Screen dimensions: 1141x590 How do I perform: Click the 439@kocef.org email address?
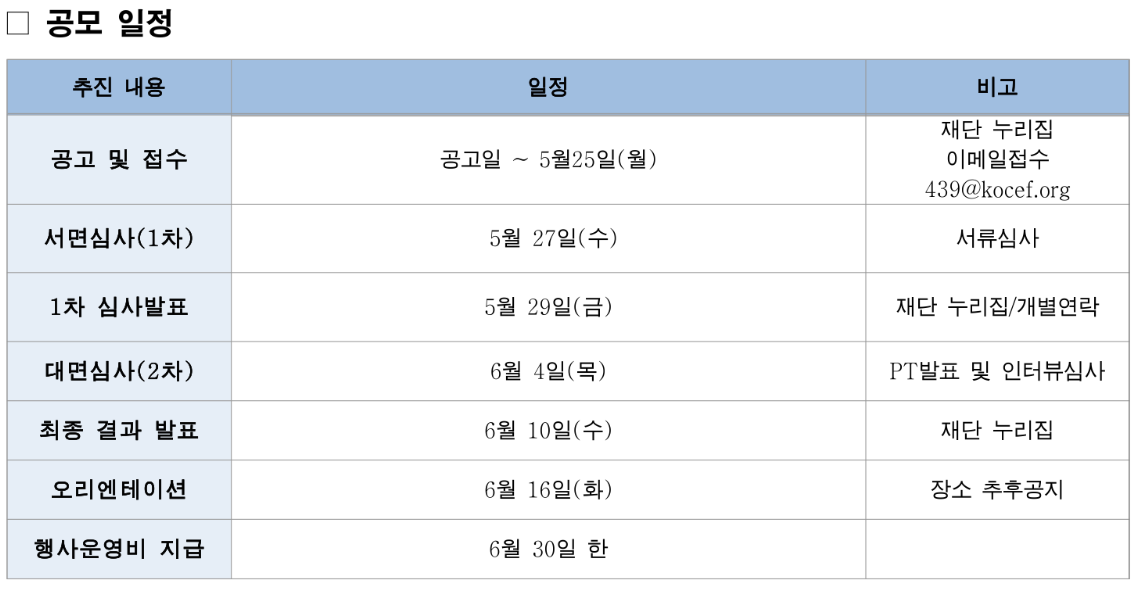[x=997, y=190]
